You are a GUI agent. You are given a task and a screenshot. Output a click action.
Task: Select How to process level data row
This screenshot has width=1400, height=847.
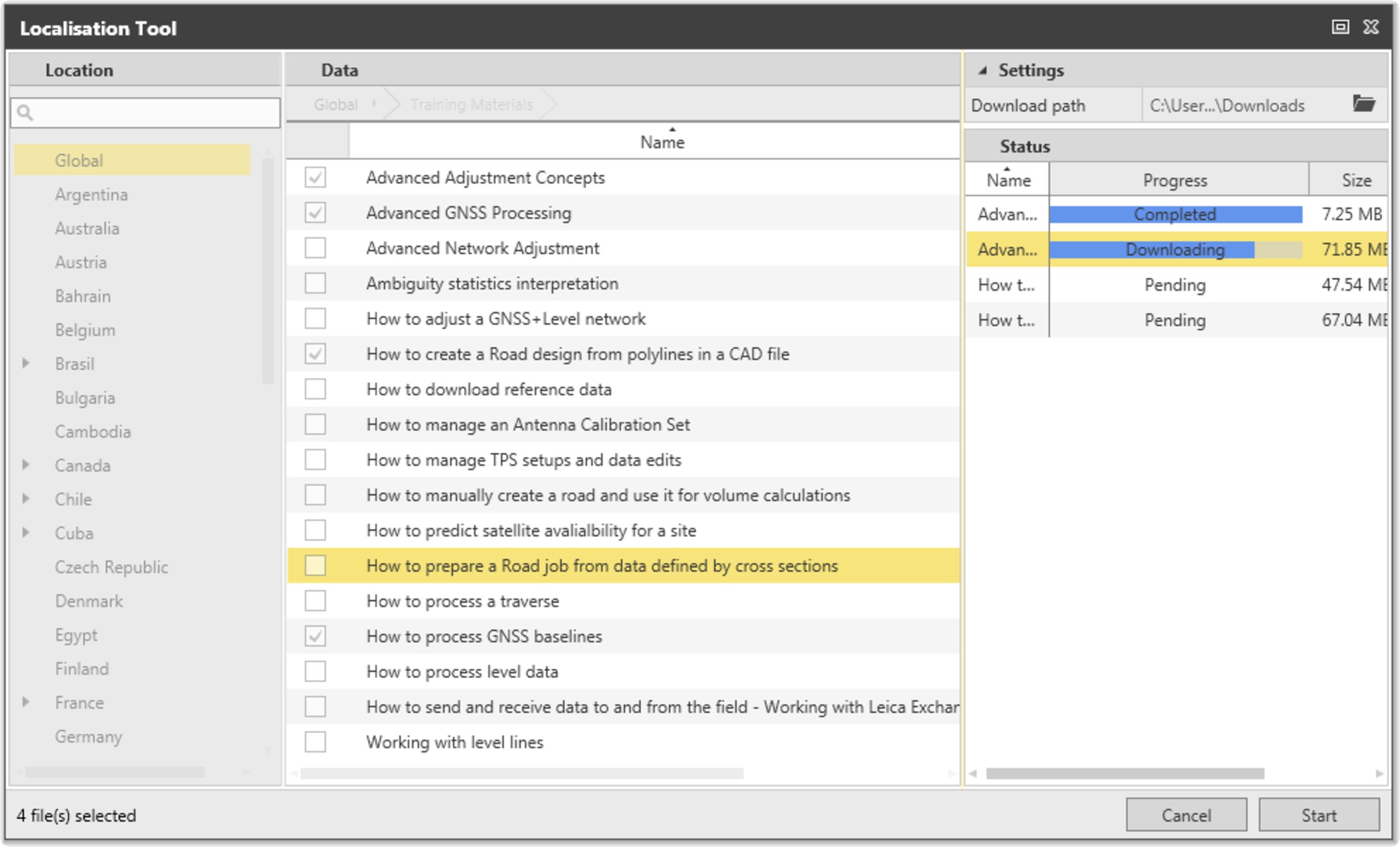pyautogui.click(x=623, y=671)
